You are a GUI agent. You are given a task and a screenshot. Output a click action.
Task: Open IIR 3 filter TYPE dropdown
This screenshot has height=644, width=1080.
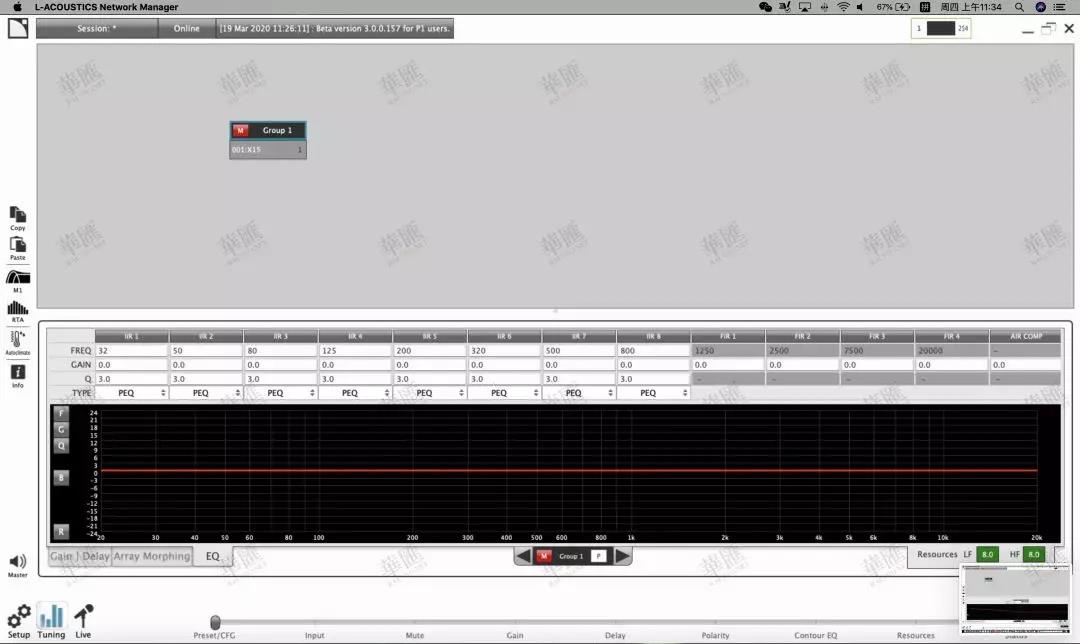tap(280, 393)
